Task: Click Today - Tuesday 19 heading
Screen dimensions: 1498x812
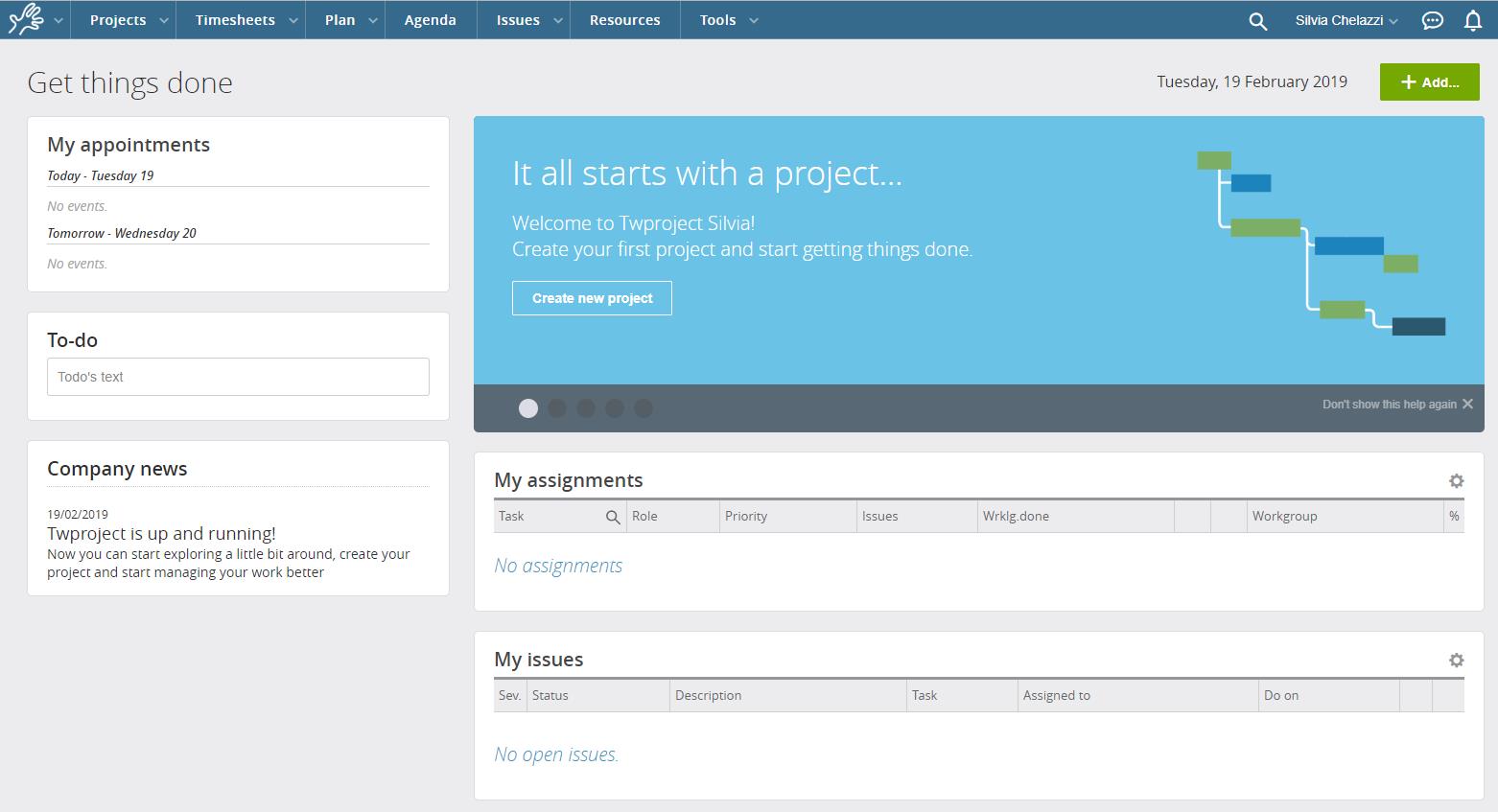Action: pos(101,175)
